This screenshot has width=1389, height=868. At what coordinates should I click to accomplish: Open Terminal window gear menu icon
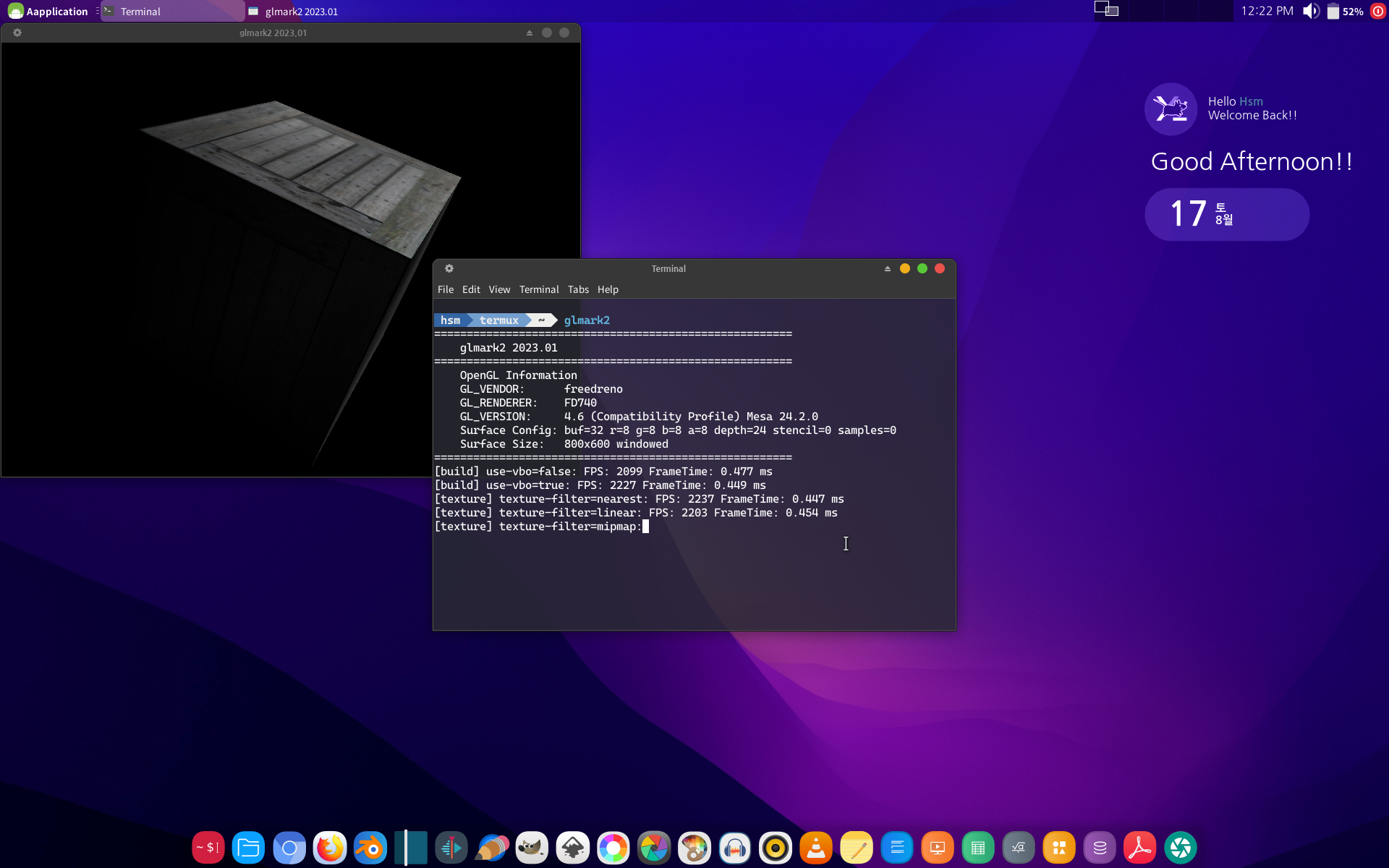click(x=449, y=268)
